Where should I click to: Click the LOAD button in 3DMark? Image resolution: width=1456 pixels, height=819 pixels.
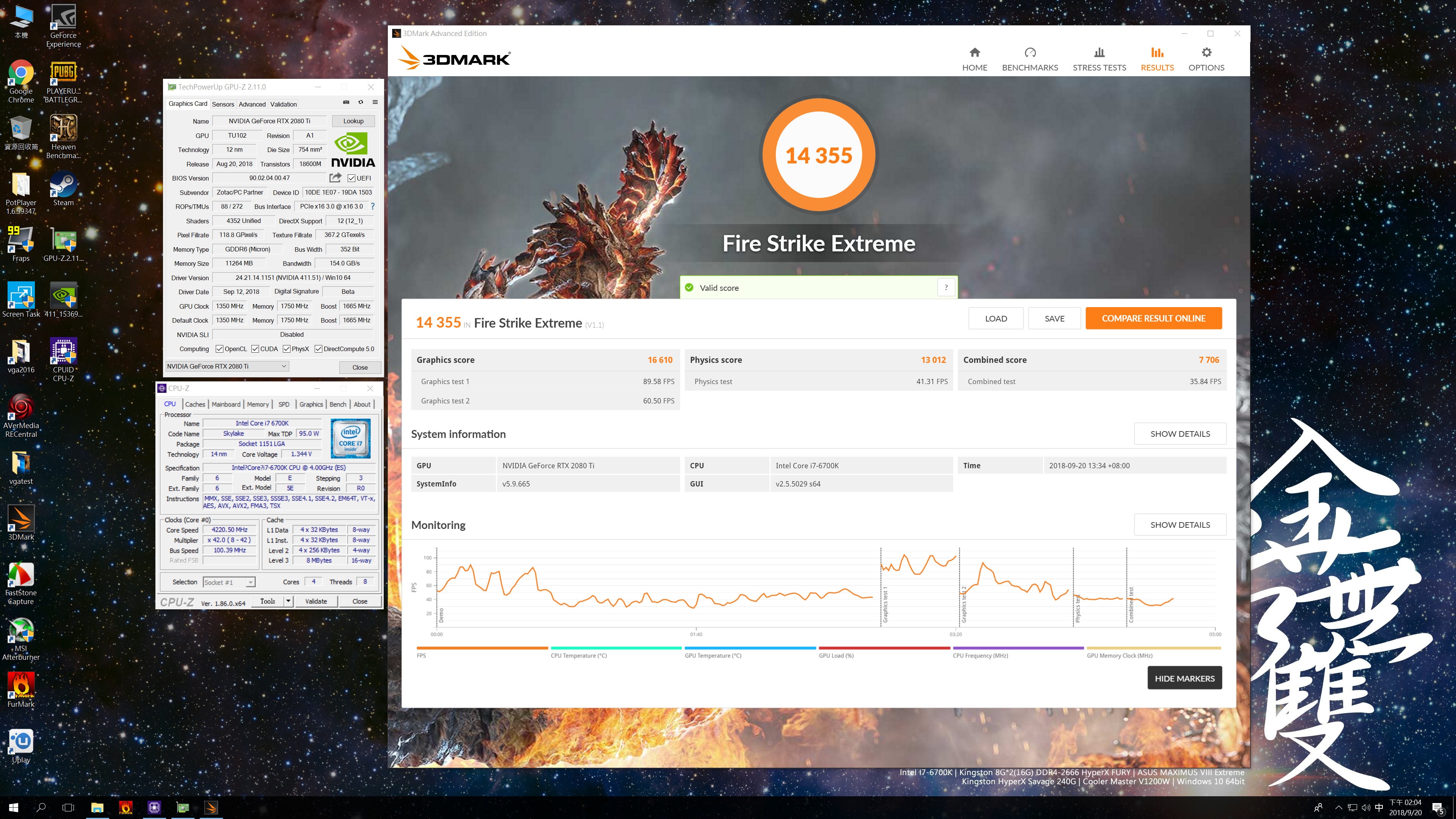[x=995, y=318]
